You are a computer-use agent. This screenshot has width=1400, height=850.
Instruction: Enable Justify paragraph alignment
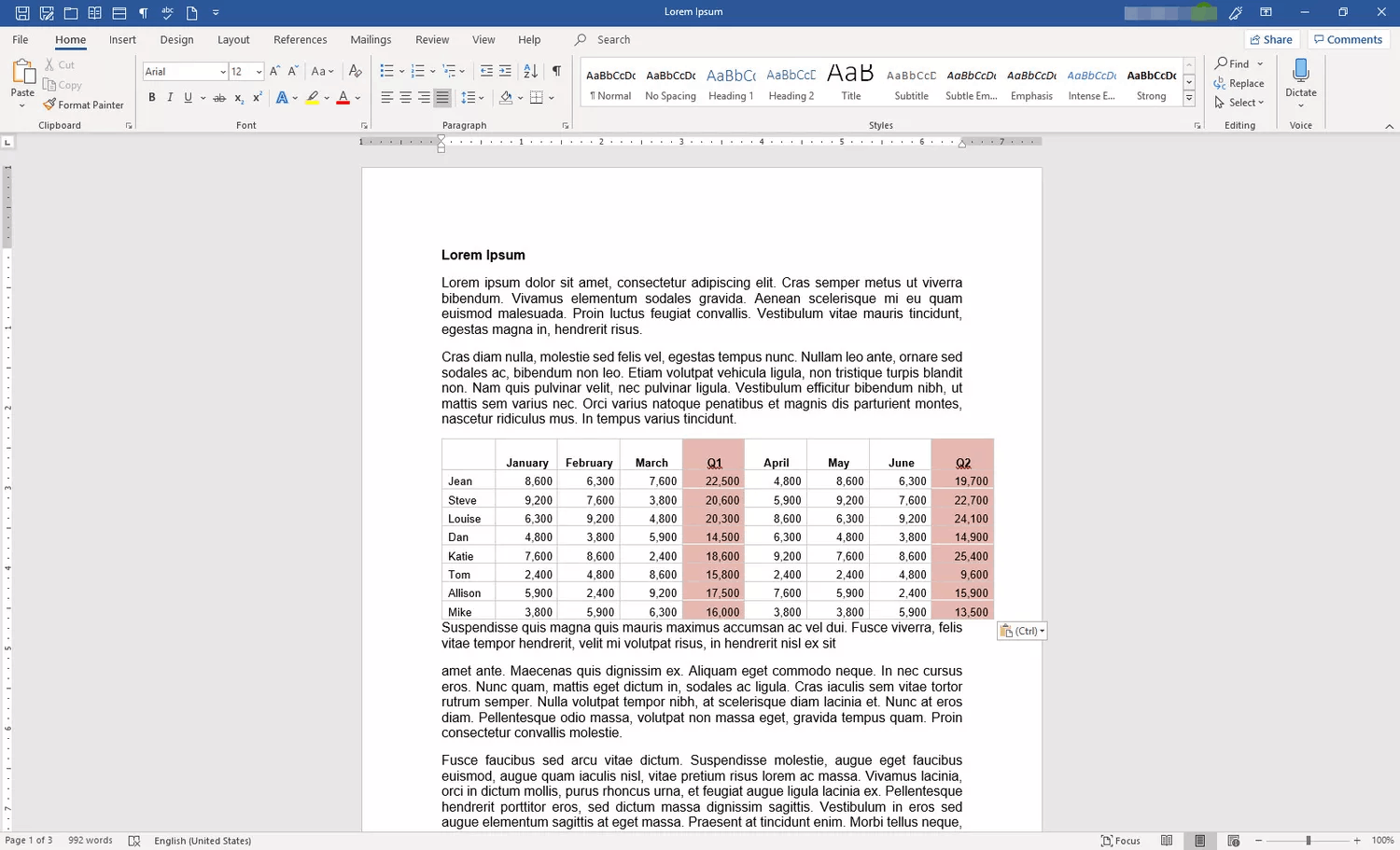tap(441, 97)
